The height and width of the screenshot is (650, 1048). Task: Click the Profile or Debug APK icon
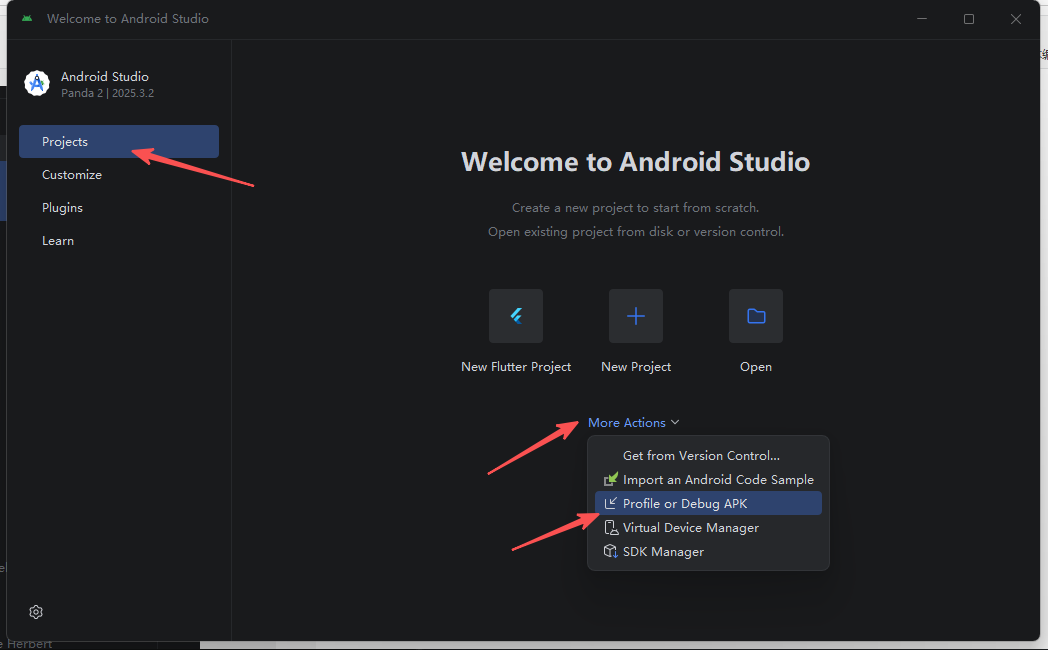click(x=611, y=503)
